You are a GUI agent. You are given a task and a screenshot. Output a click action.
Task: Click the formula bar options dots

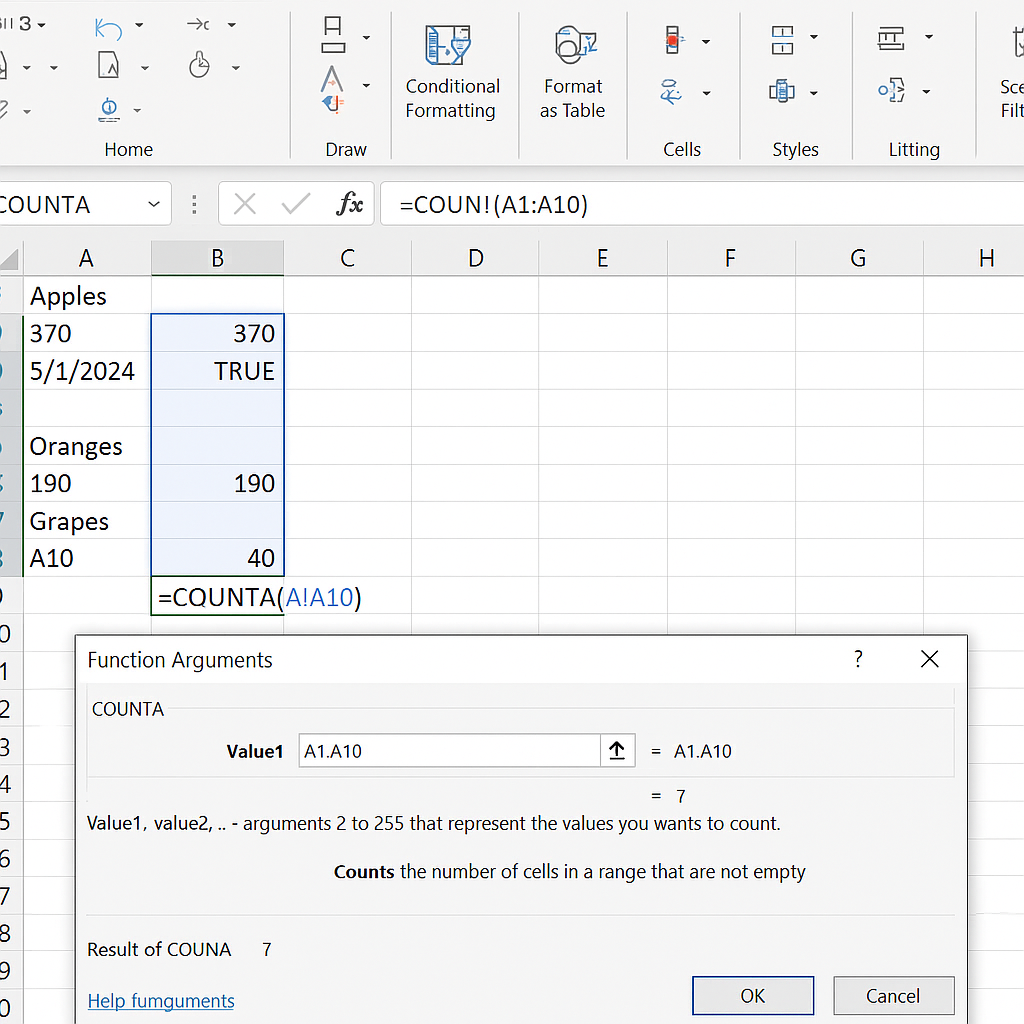pos(194,204)
